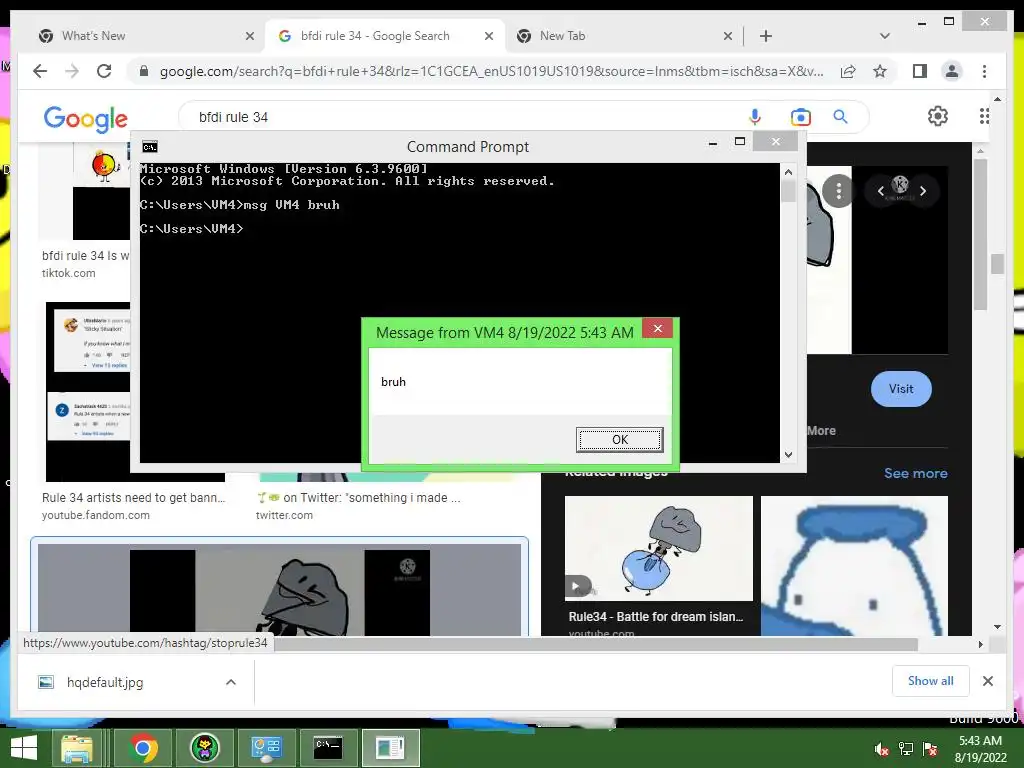Click the network tray icon
Screen dimensions: 1024x768
[906, 749]
